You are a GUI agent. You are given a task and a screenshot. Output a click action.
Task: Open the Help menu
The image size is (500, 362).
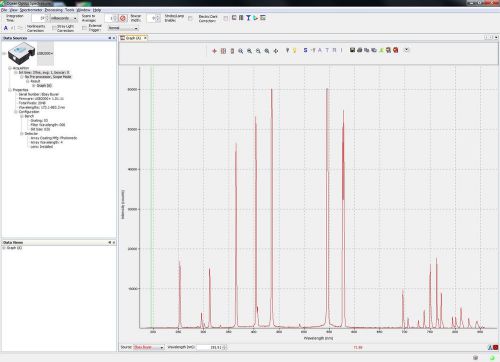pyautogui.click(x=97, y=10)
